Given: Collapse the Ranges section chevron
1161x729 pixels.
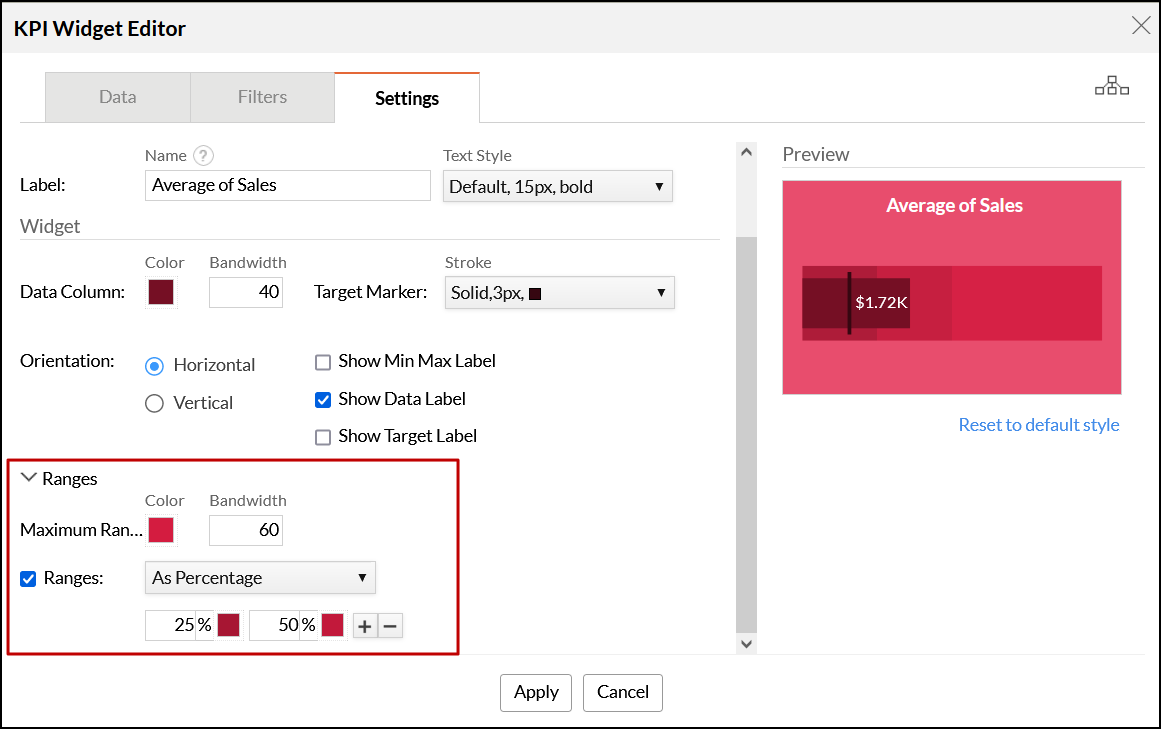Looking at the screenshot, I should (x=29, y=478).
